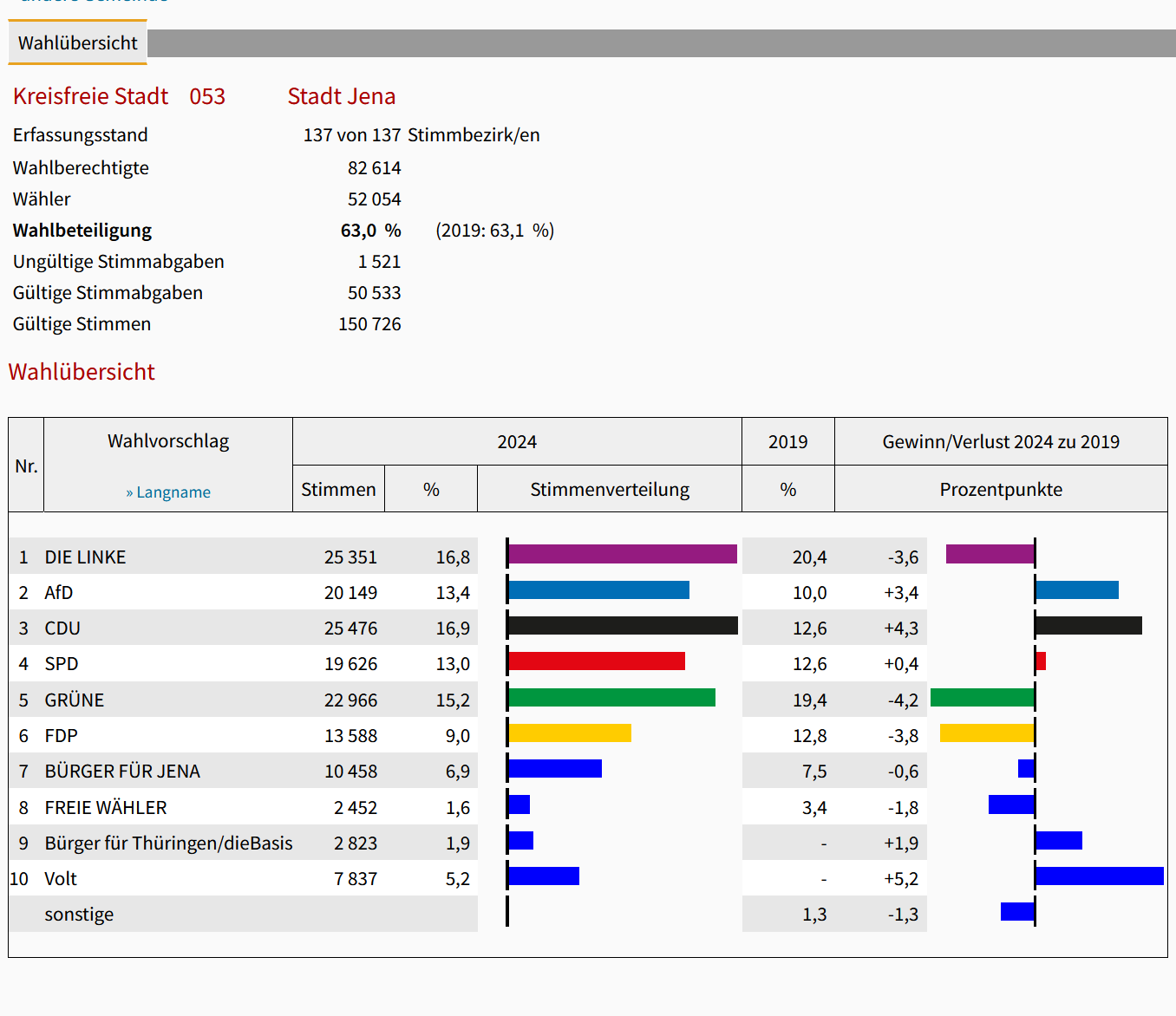The height and width of the screenshot is (1016, 1176).
Task: Click the Wähler value 52 054
Action: (375, 199)
